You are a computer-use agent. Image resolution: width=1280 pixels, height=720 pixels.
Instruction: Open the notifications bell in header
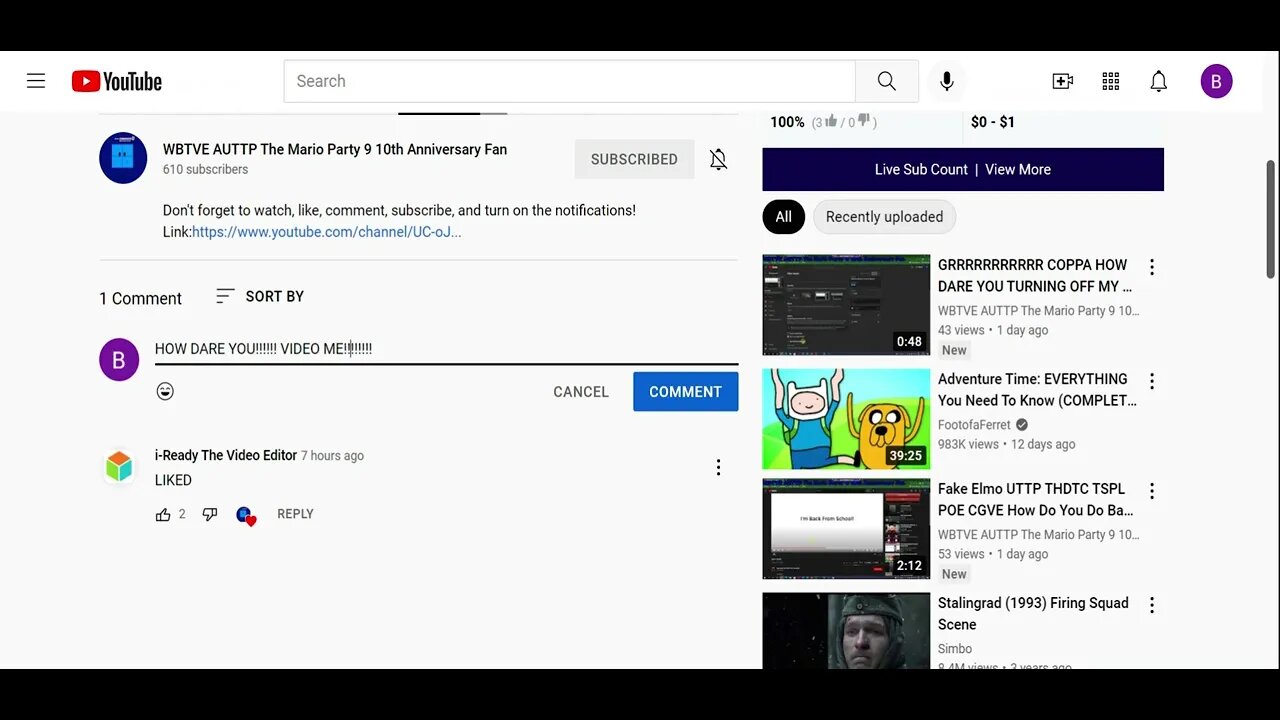point(1159,82)
